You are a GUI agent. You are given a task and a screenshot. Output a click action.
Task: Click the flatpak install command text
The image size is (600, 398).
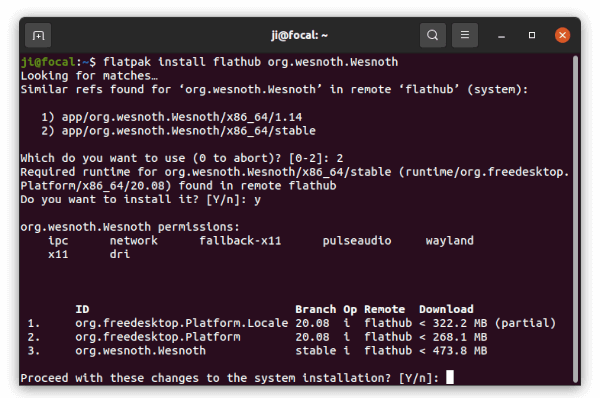click(250, 62)
